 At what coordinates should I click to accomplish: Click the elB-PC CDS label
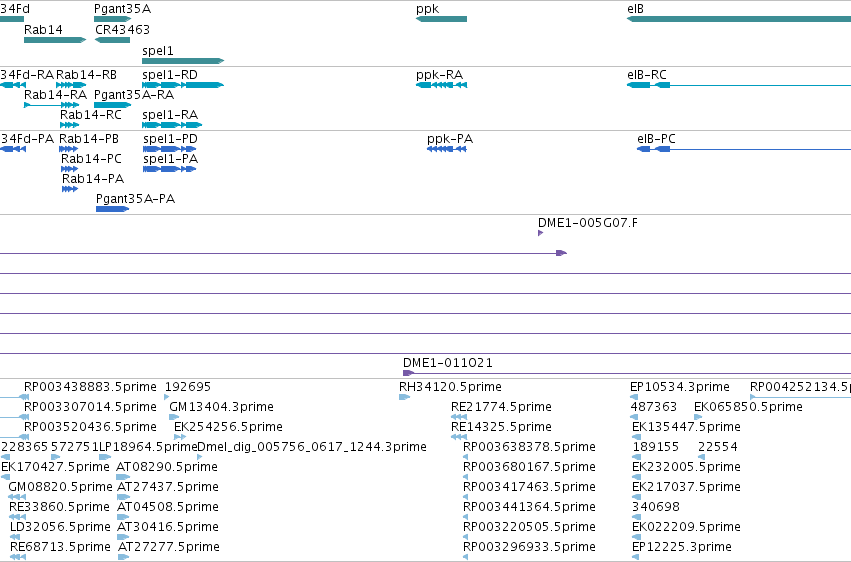tap(656, 138)
